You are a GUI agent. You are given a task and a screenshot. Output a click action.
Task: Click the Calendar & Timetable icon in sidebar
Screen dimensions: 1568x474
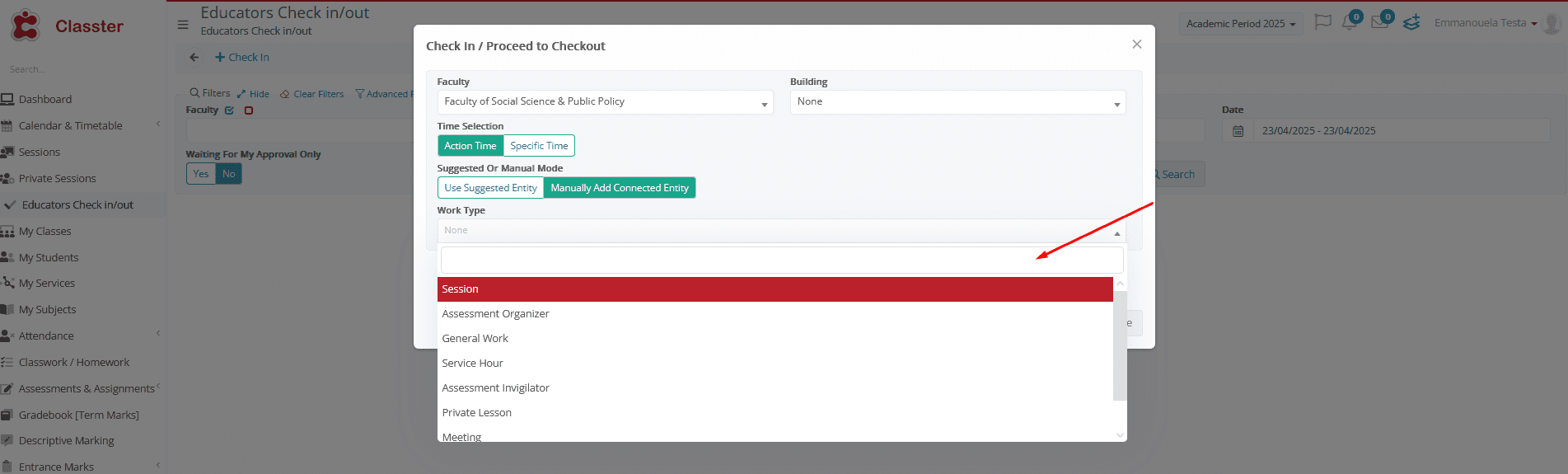[7, 126]
